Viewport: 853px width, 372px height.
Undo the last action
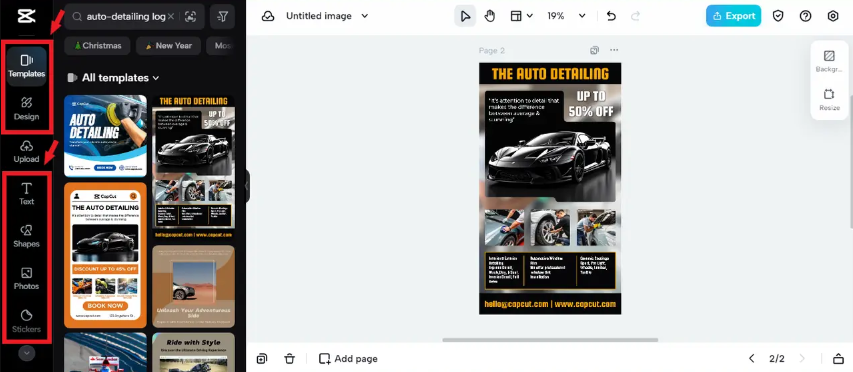[x=611, y=16]
